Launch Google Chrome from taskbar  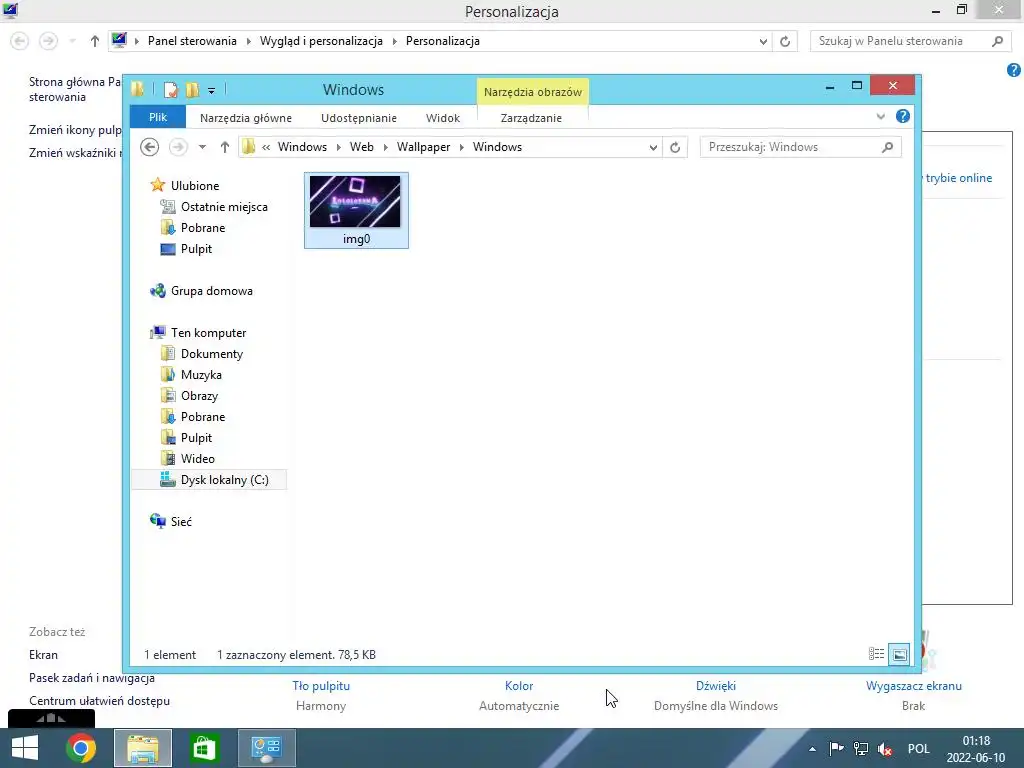(81, 748)
